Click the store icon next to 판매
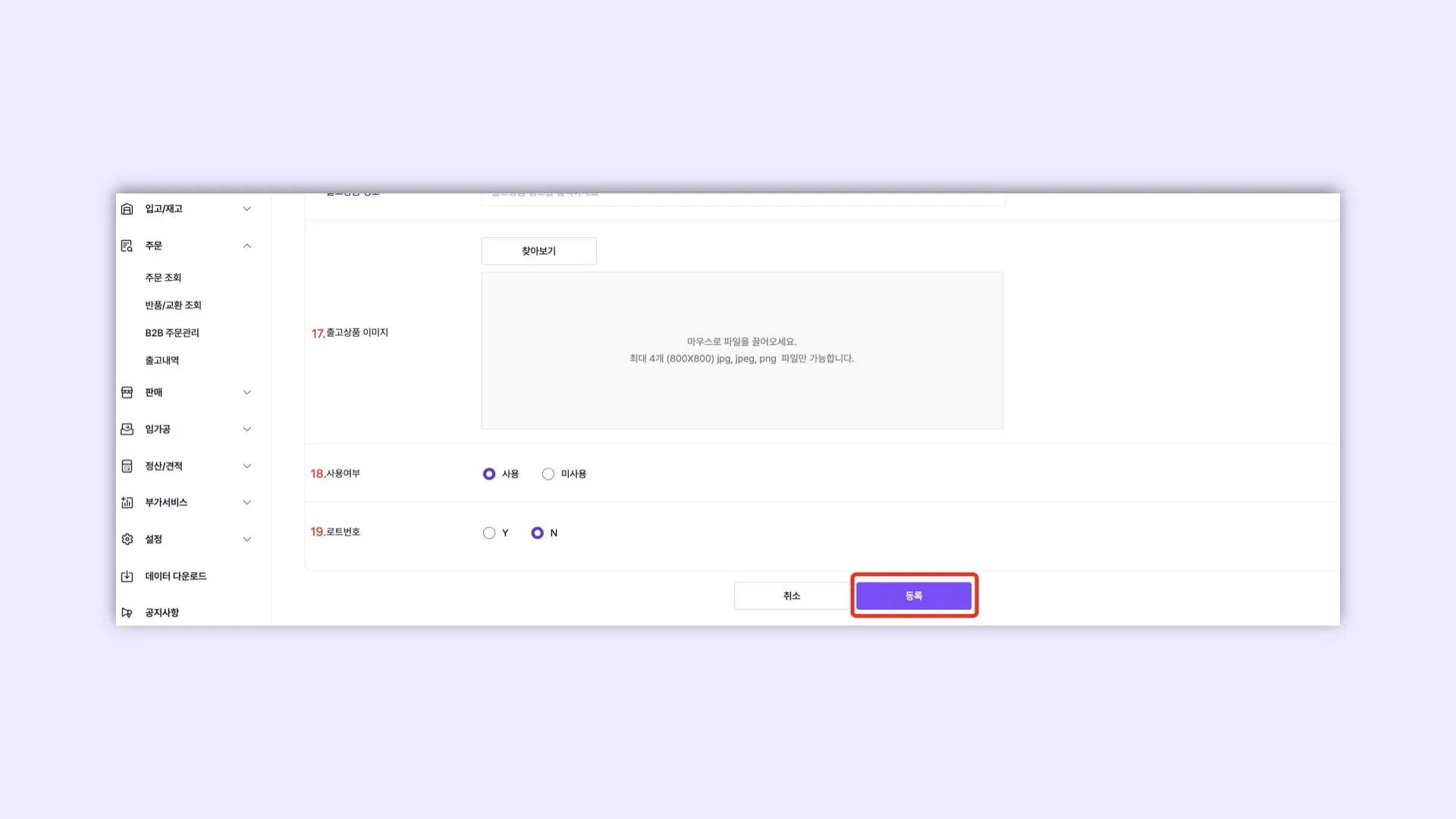 click(x=127, y=392)
